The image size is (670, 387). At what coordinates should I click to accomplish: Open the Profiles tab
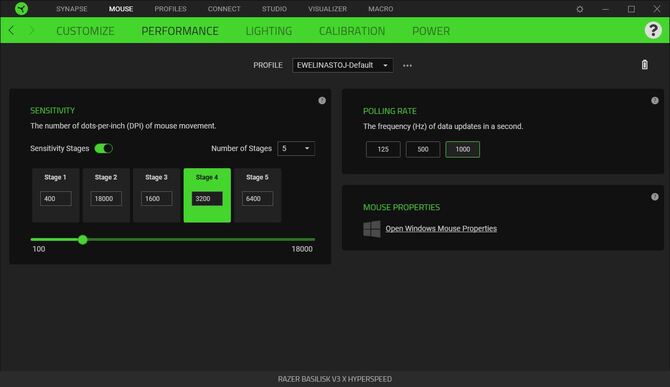point(170,9)
